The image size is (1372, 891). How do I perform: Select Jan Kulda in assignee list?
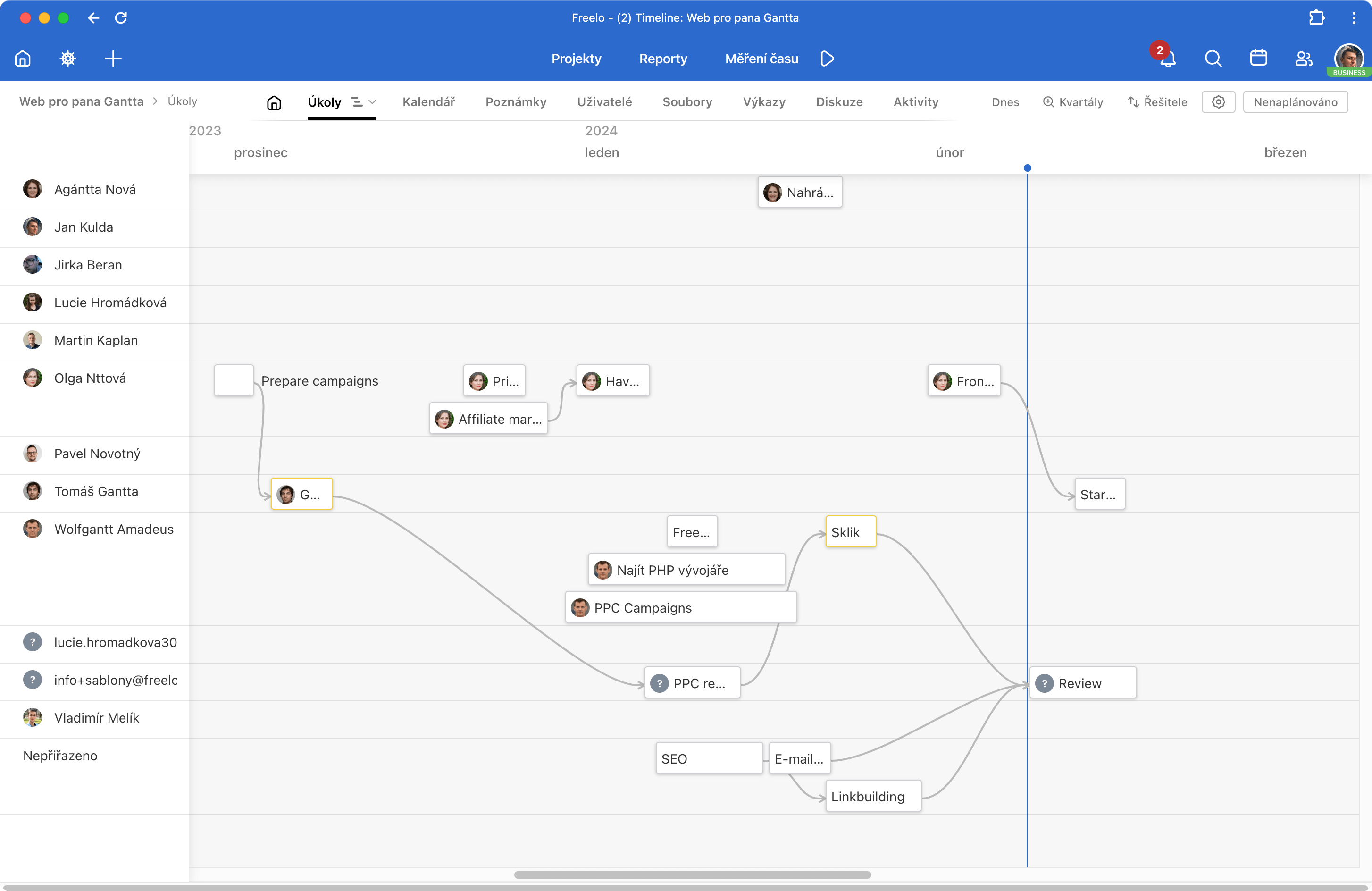[x=84, y=227]
